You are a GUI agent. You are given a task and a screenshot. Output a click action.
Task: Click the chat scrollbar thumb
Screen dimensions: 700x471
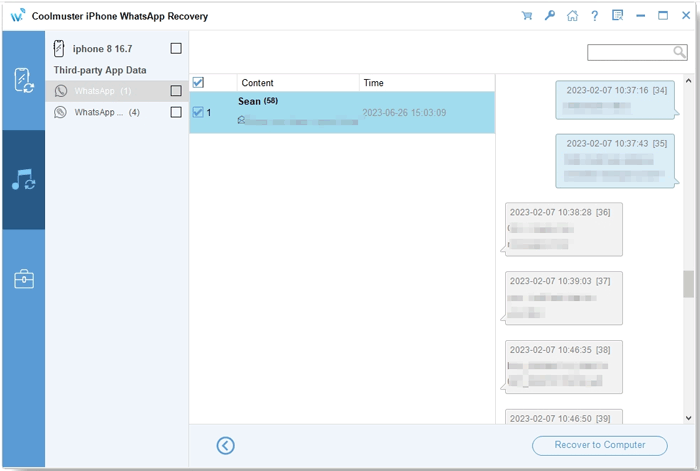688,284
